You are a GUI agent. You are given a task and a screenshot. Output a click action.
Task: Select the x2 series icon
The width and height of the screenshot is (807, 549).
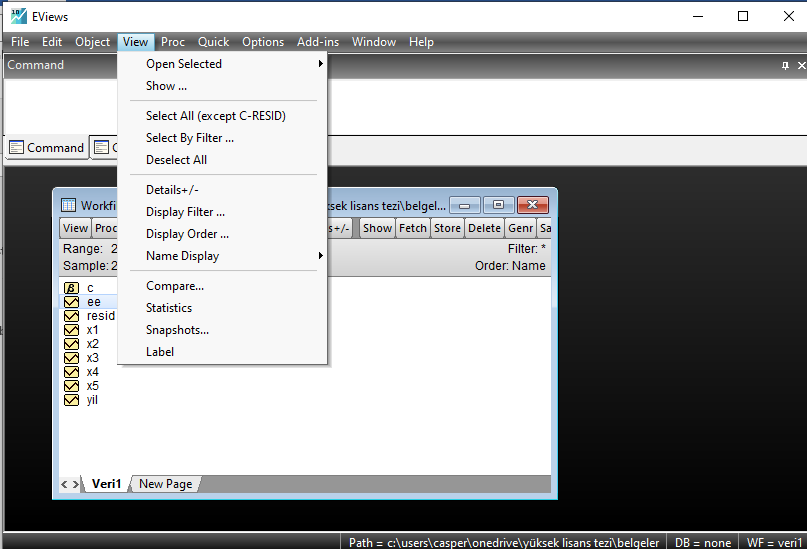[x=71, y=344]
